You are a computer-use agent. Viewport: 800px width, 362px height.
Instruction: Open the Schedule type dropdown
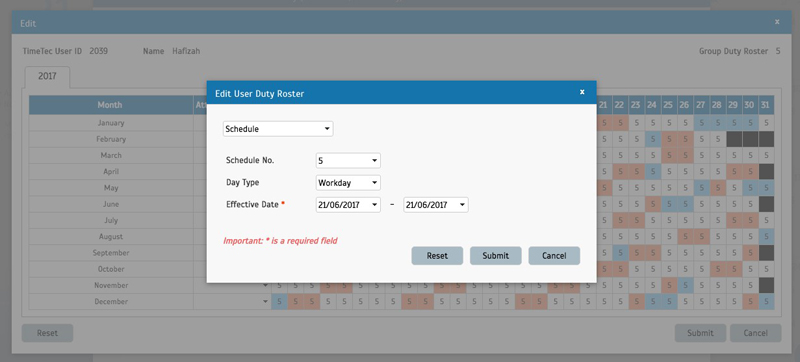click(278, 129)
